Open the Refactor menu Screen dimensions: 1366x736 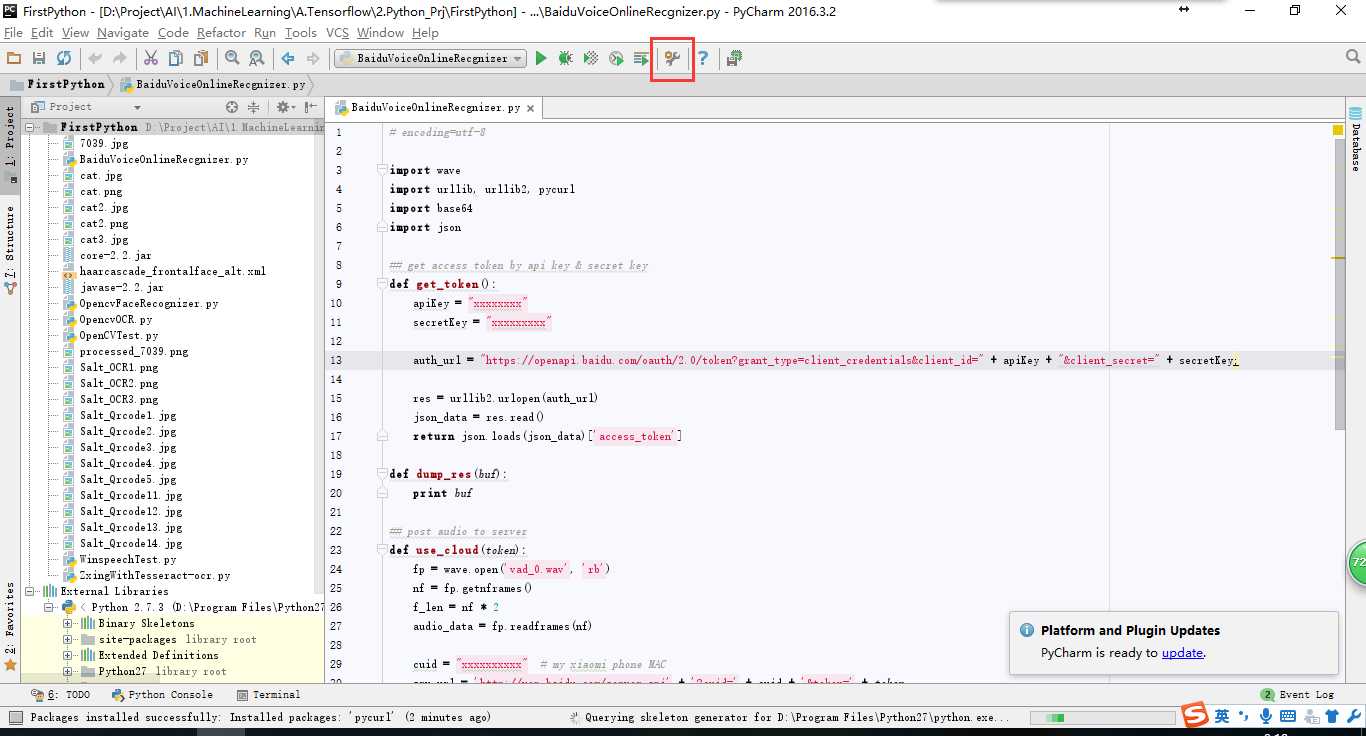pos(221,33)
